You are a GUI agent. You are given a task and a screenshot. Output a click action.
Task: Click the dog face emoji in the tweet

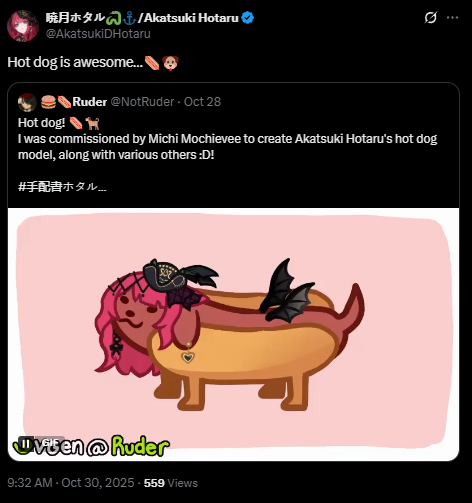pos(170,63)
